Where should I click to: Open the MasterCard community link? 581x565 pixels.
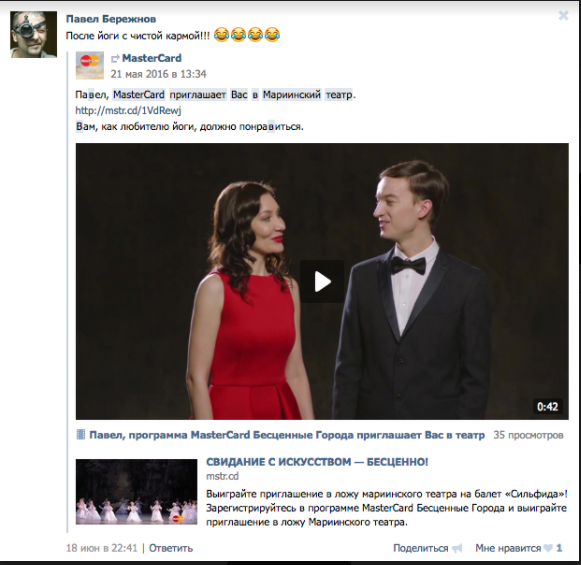(152, 58)
